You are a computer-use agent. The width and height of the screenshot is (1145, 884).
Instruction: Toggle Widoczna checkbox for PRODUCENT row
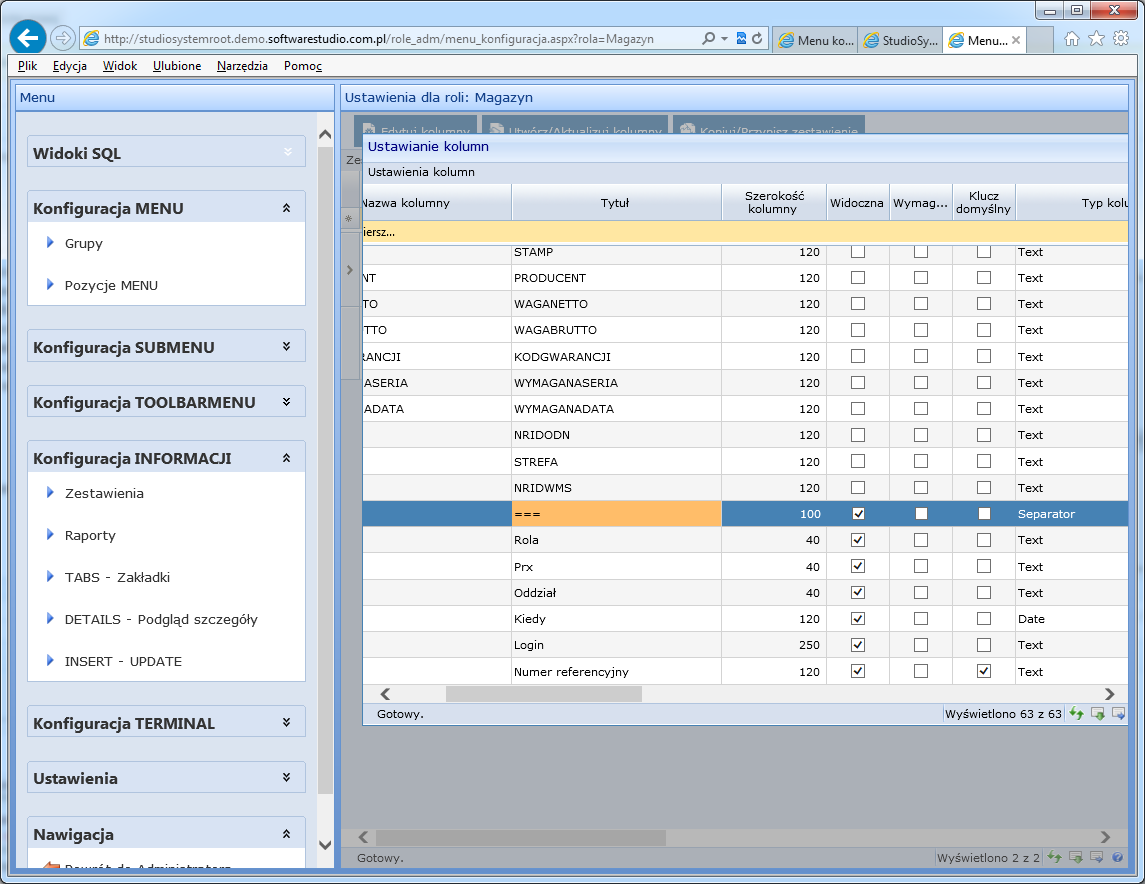(x=858, y=278)
